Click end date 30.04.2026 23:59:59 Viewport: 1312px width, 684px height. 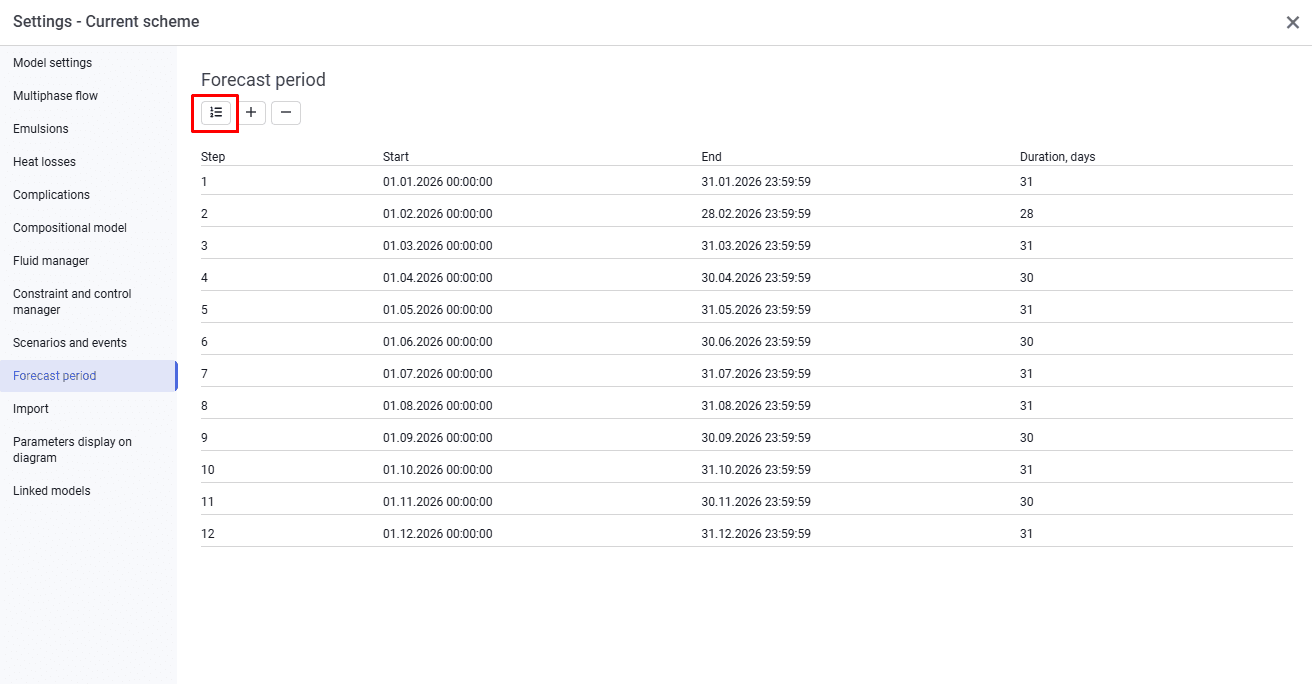[756, 278]
